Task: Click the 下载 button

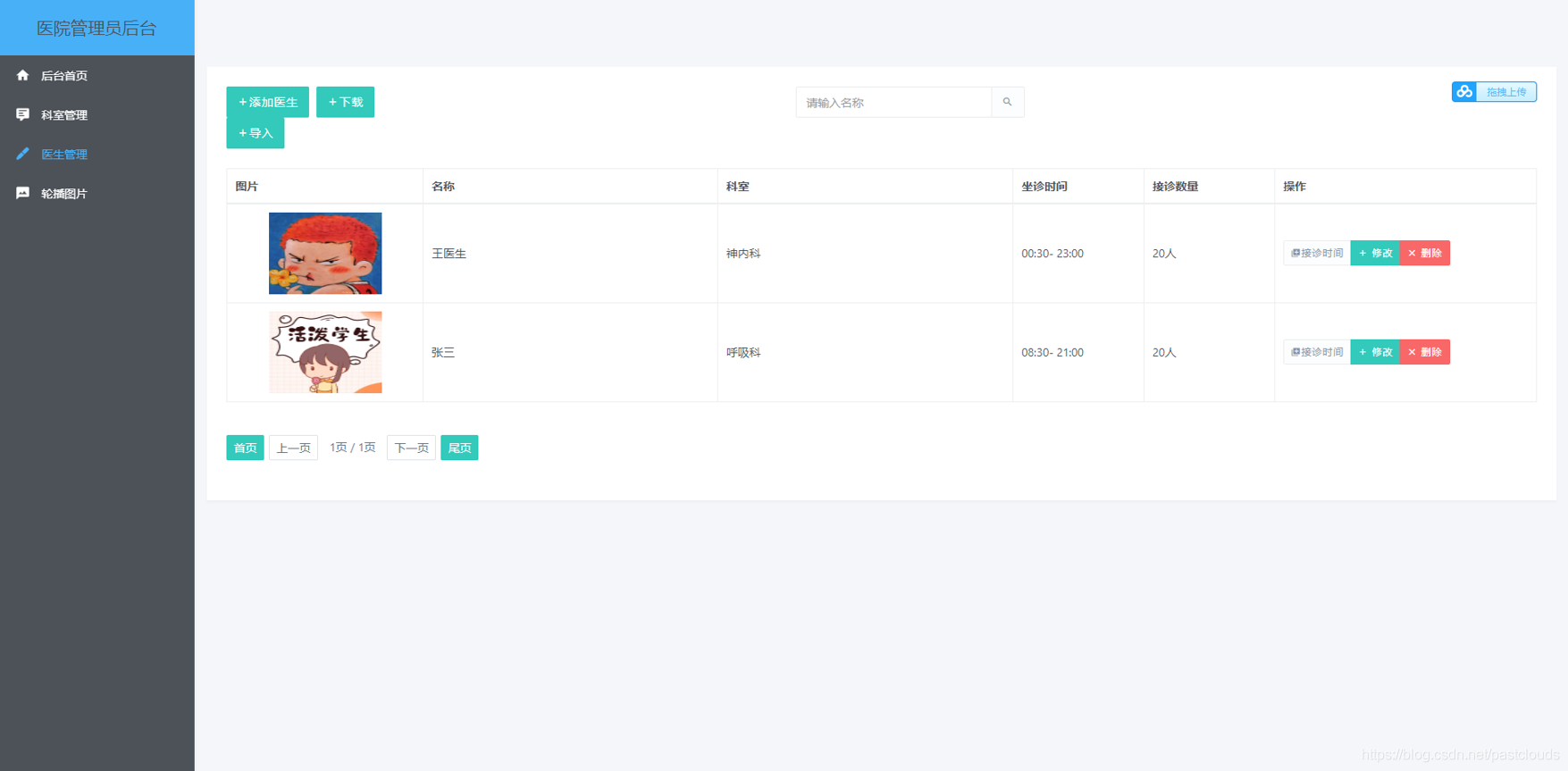Action: point(345,102)
